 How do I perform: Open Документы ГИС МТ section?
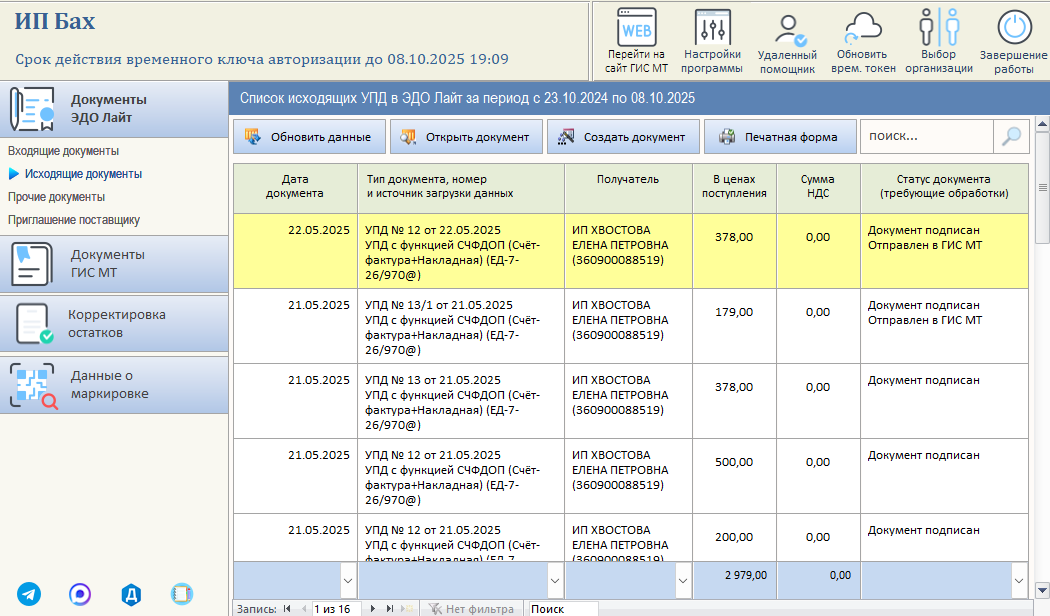click(x=114, y=264)
